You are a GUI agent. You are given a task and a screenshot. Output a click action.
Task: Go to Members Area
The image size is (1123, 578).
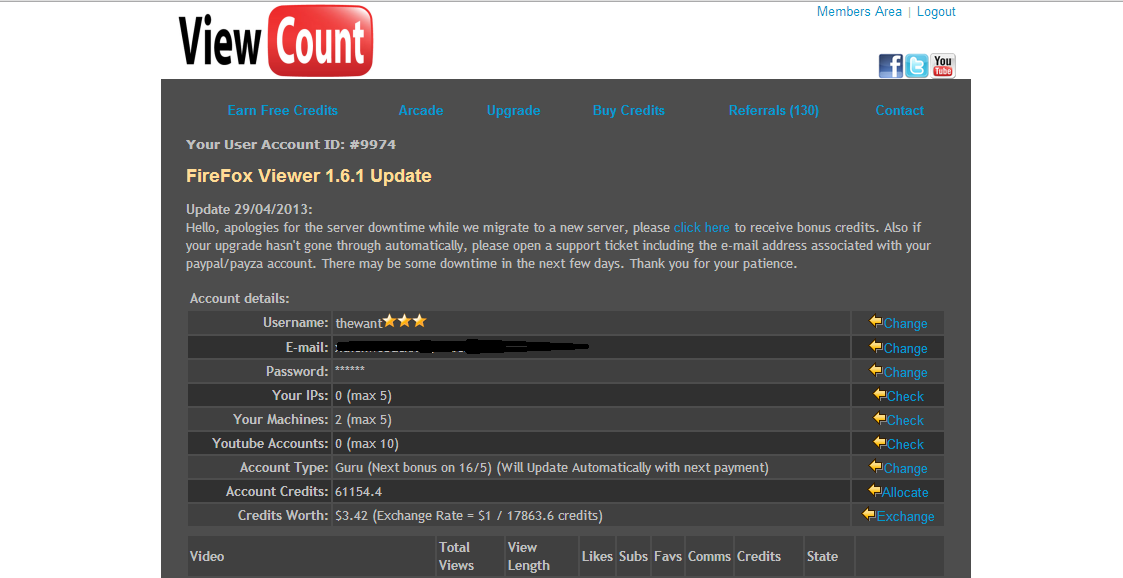pyautogui.click(x=859, y=11)
